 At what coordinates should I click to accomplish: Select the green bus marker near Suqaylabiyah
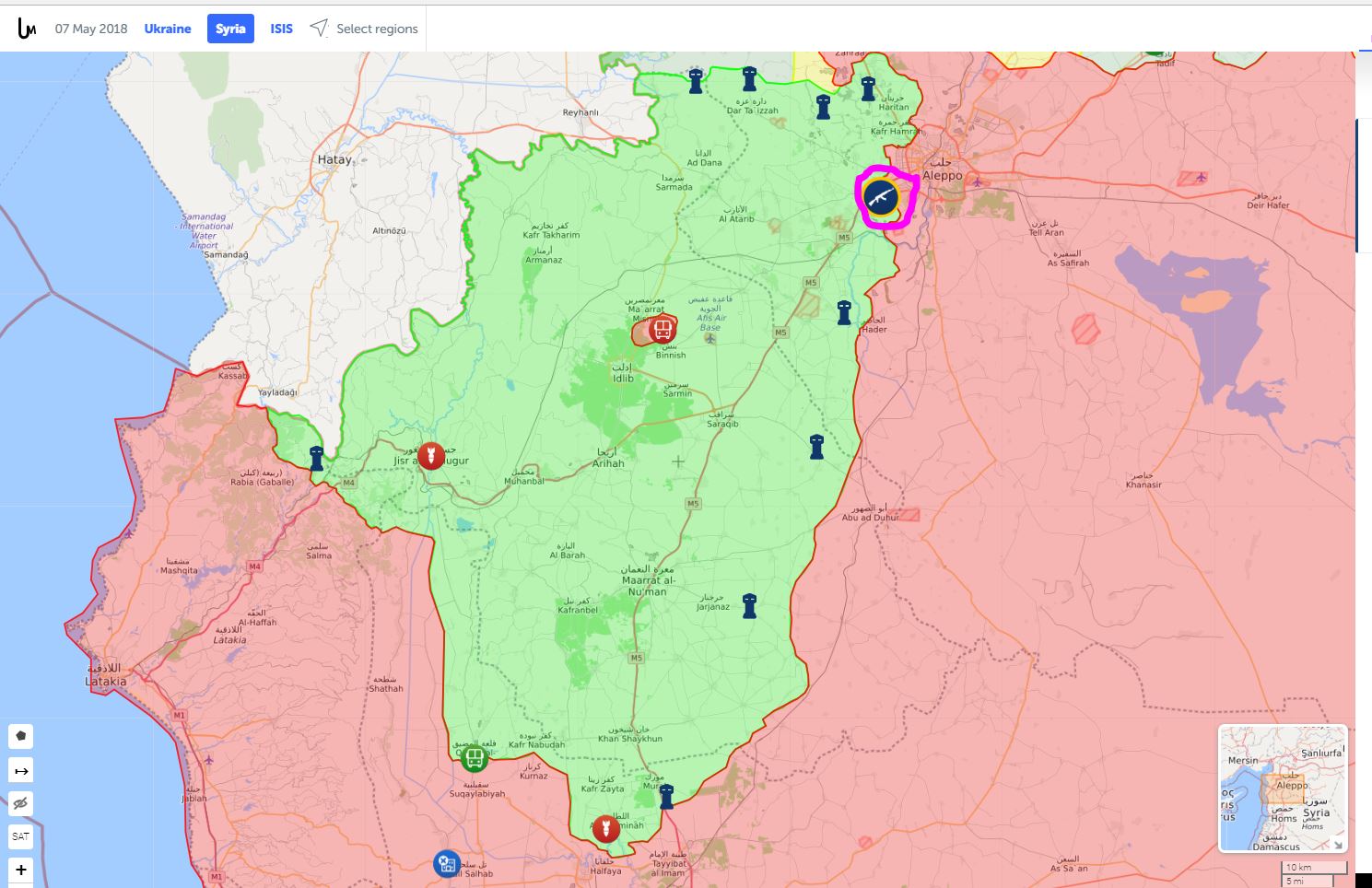[475, 758]
